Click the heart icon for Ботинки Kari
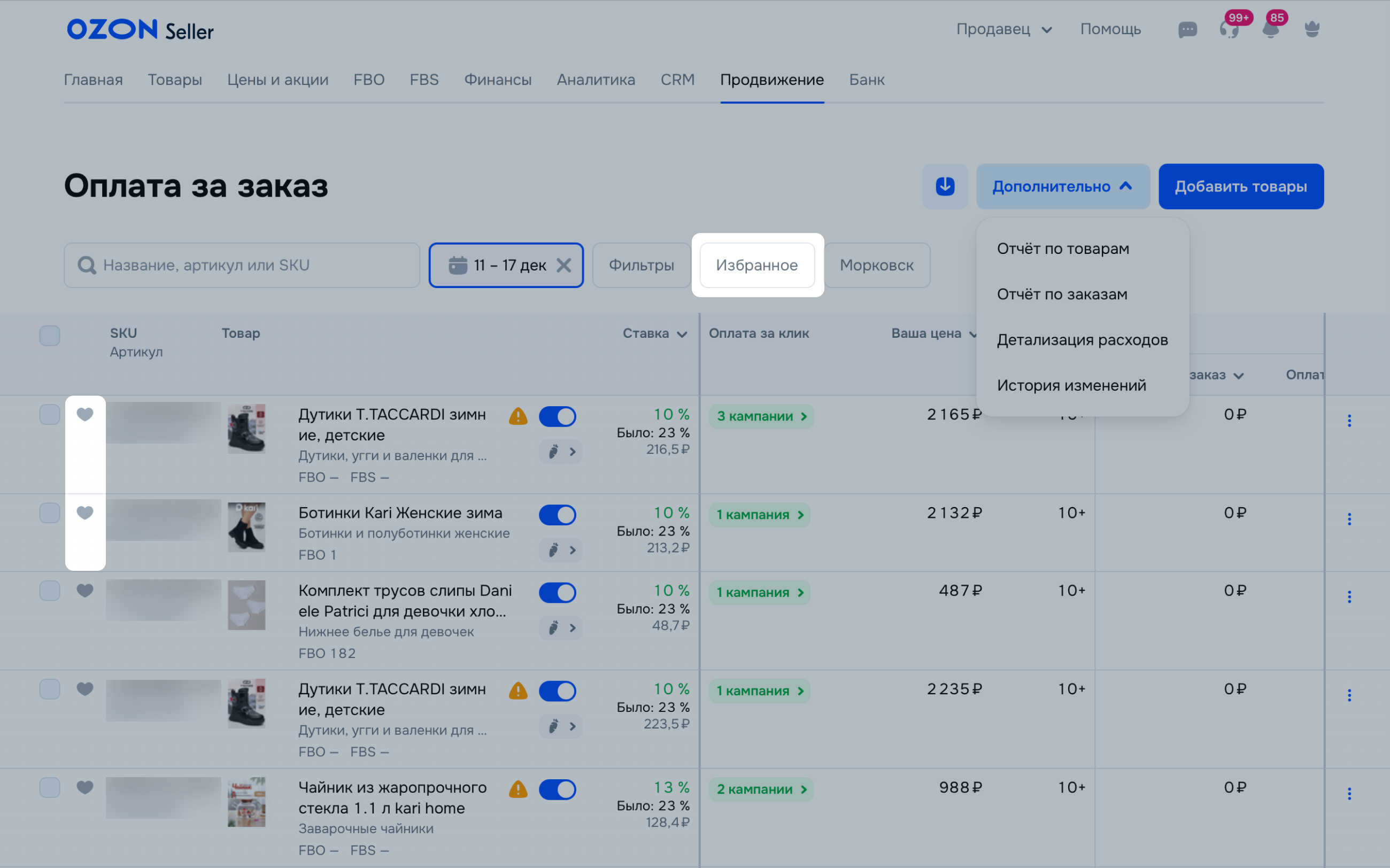 click(x=85, y=512)
